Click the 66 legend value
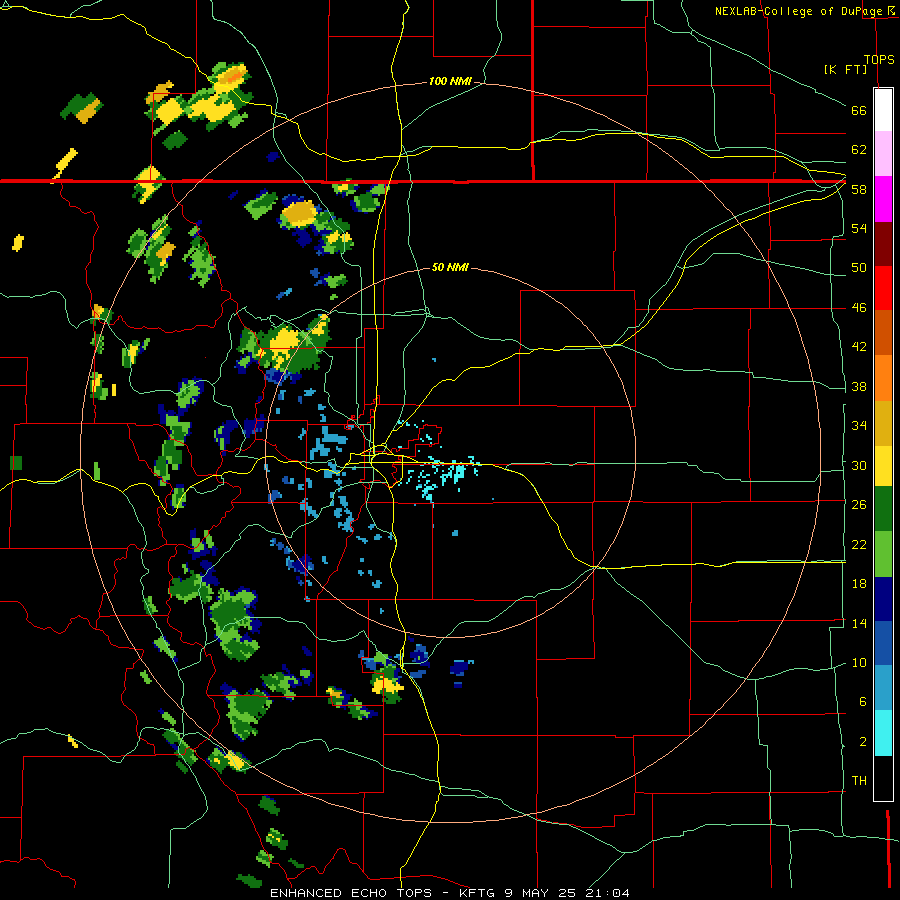The height and width of the screenshot is (900, 900). point(859,111)
